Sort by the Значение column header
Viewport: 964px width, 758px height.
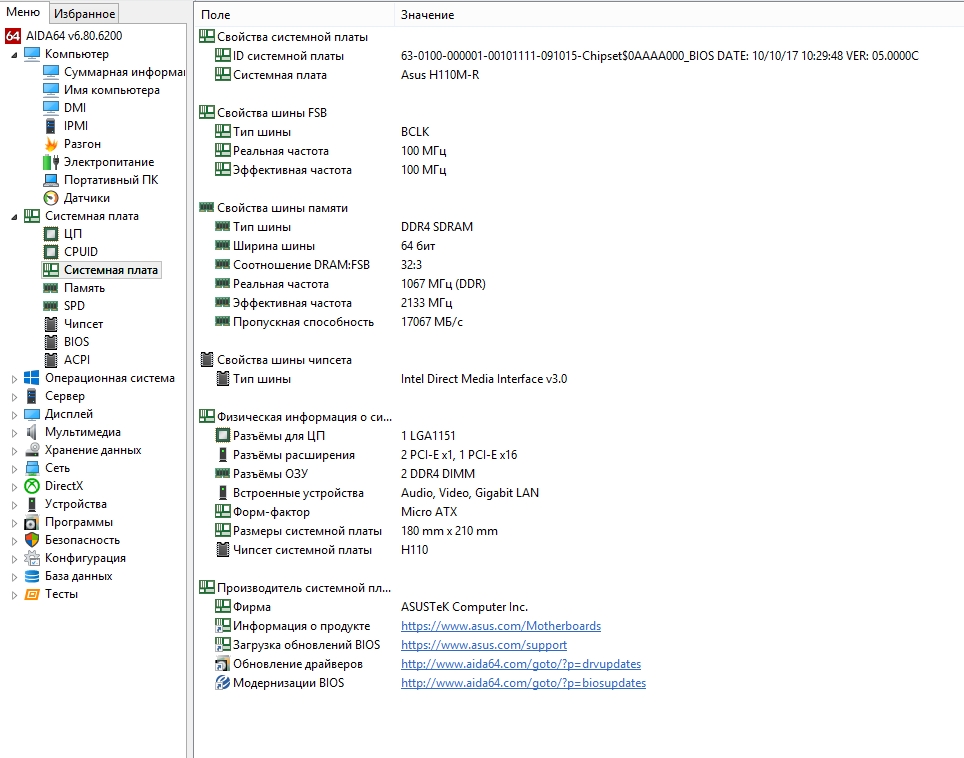(679, 15)
